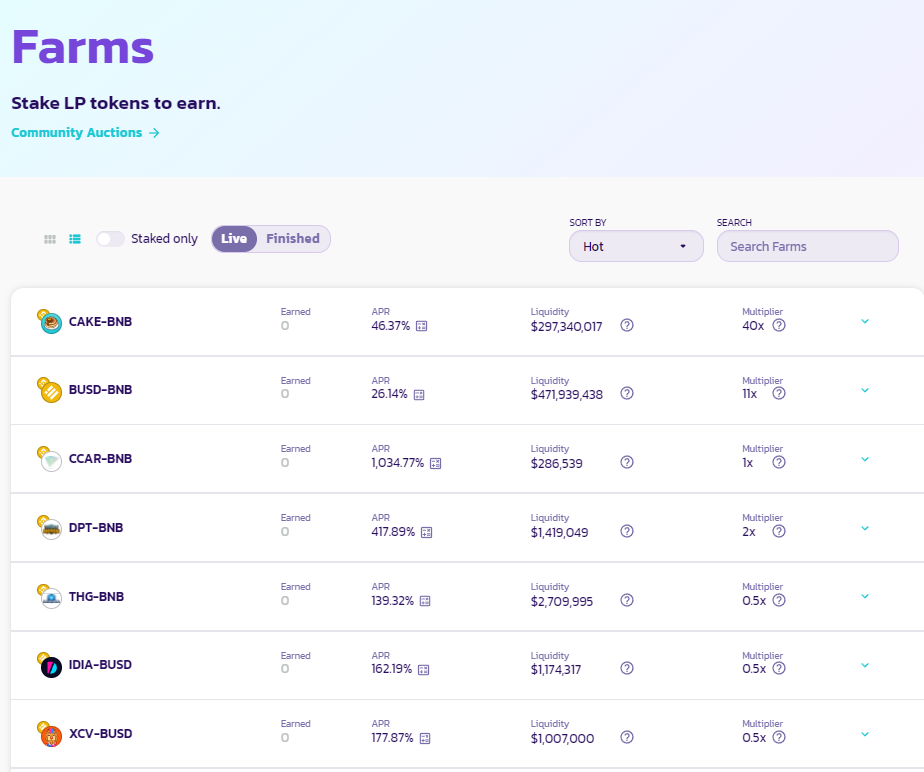Viewport: 924px width, 772px height.
Task: Select the CAKE-BNB farm name
Action: click(x=100, y=322)
